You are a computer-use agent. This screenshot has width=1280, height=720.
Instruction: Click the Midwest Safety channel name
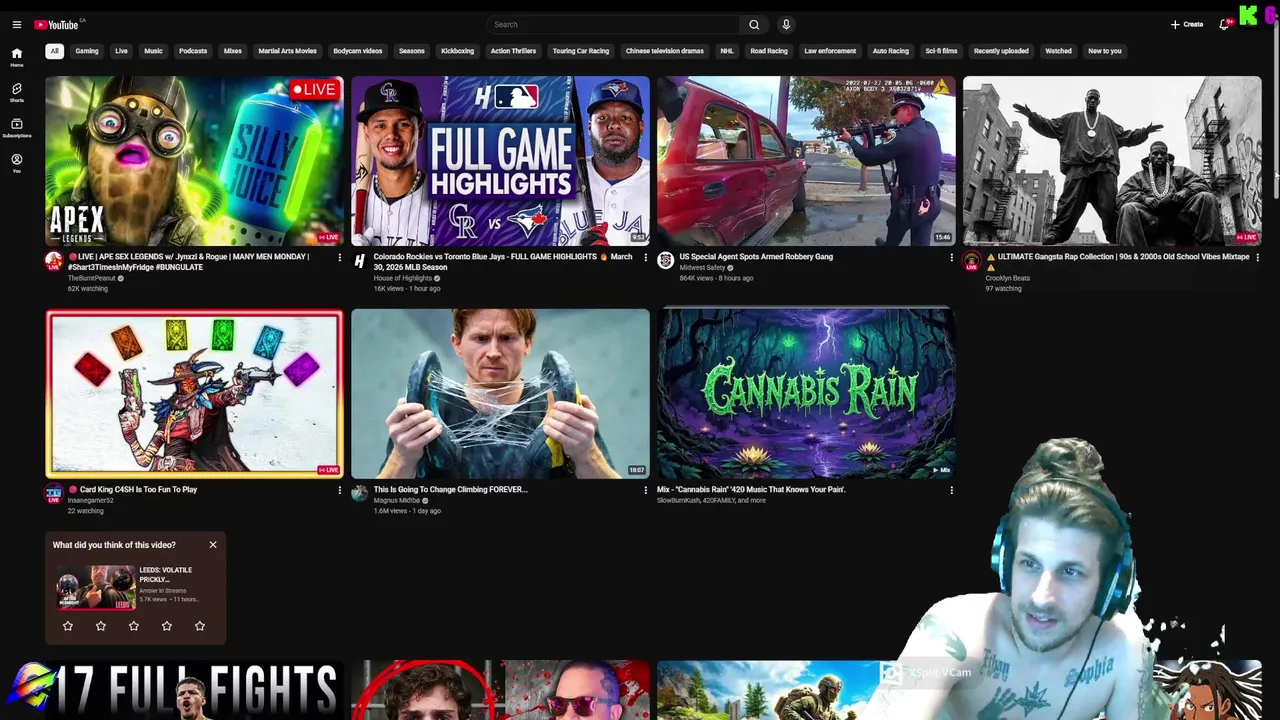tap(702, 268)
